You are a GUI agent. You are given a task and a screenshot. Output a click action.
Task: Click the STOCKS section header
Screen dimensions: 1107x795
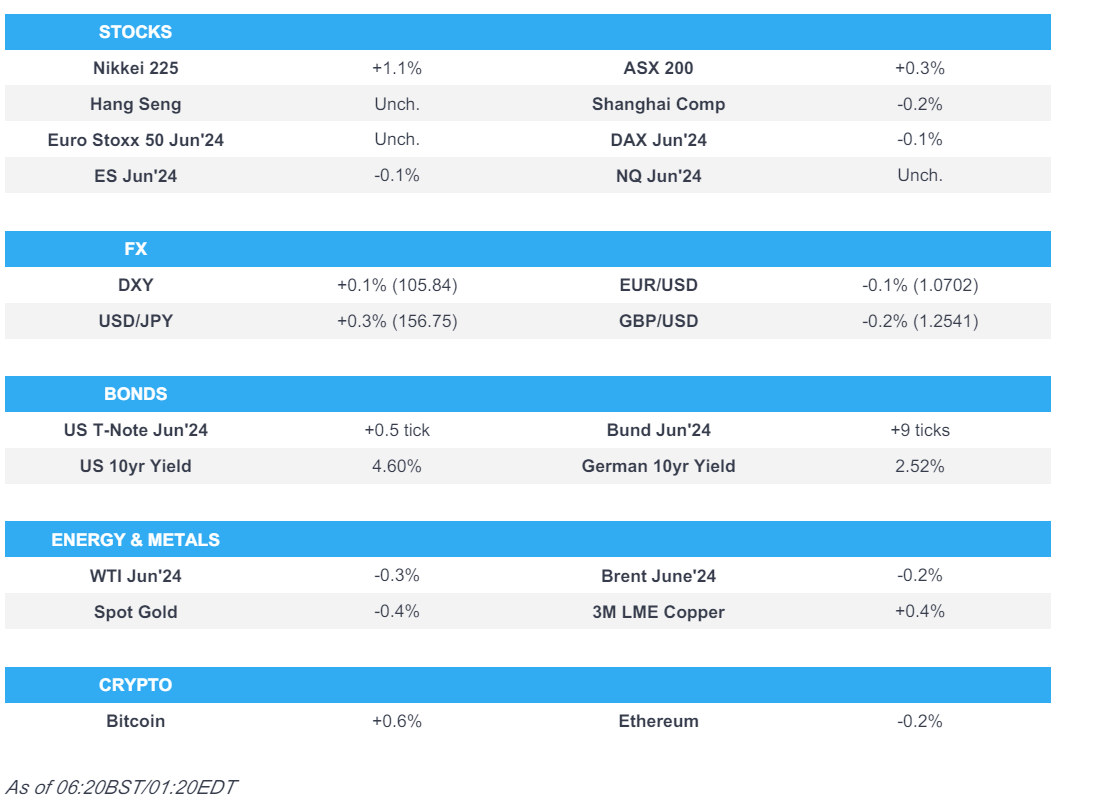click(x=135, y=32)
